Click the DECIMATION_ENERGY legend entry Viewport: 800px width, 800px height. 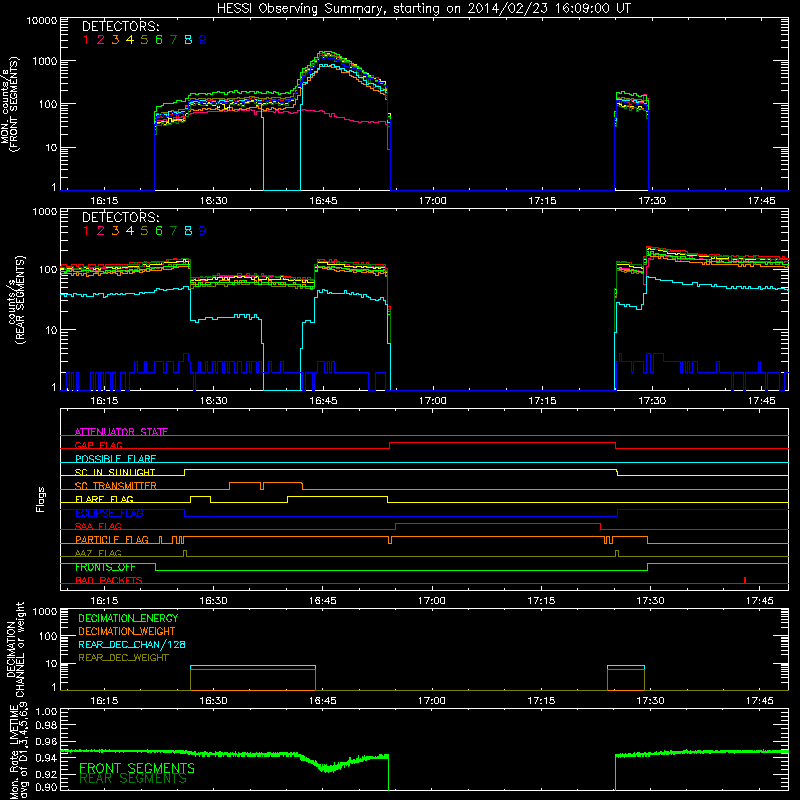[128, 618]
